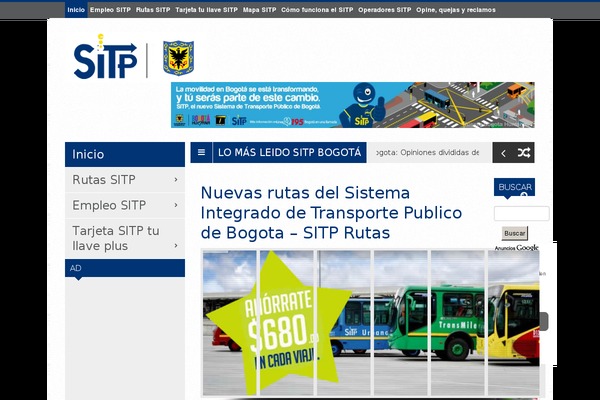
Task: Open Inicio in the top navigation bar
Action: pyautogui.click(x=76, y=10)
